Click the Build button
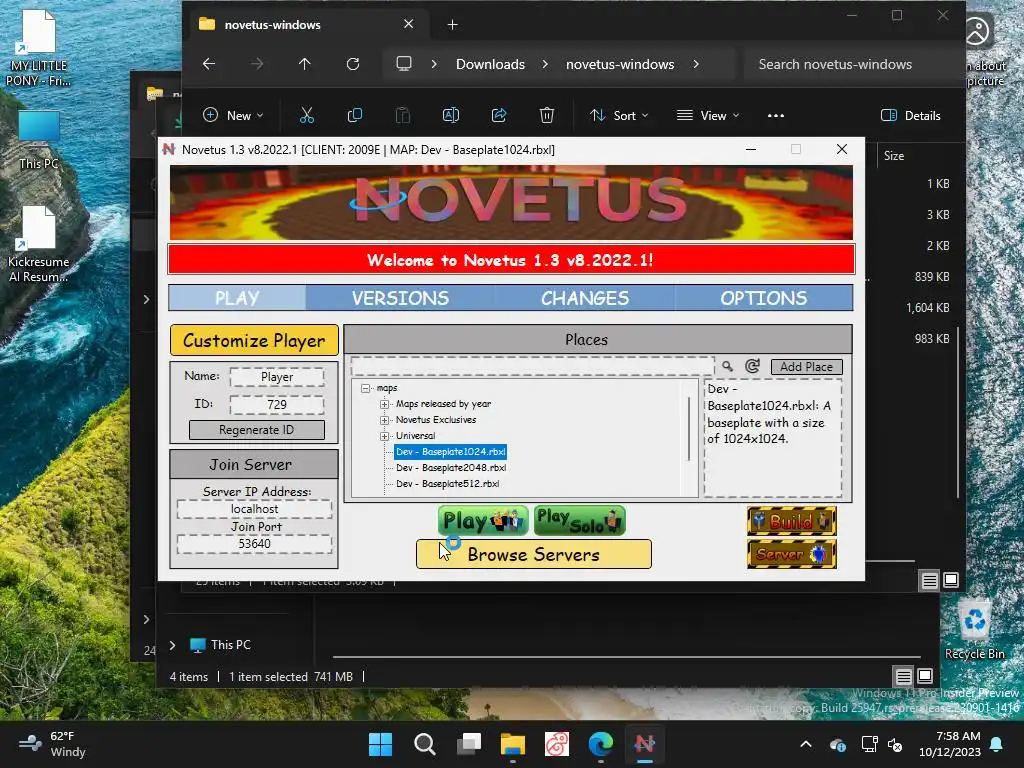The image size is (1024, 768). 792,521
